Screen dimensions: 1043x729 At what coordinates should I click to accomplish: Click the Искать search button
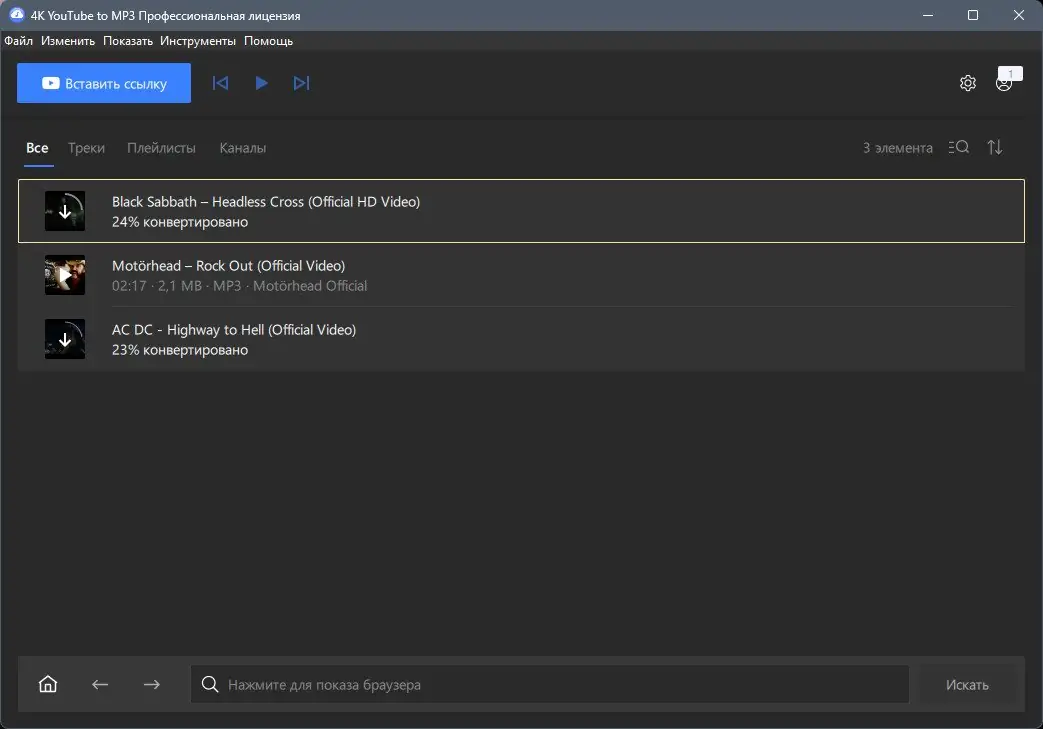[967, 684]
